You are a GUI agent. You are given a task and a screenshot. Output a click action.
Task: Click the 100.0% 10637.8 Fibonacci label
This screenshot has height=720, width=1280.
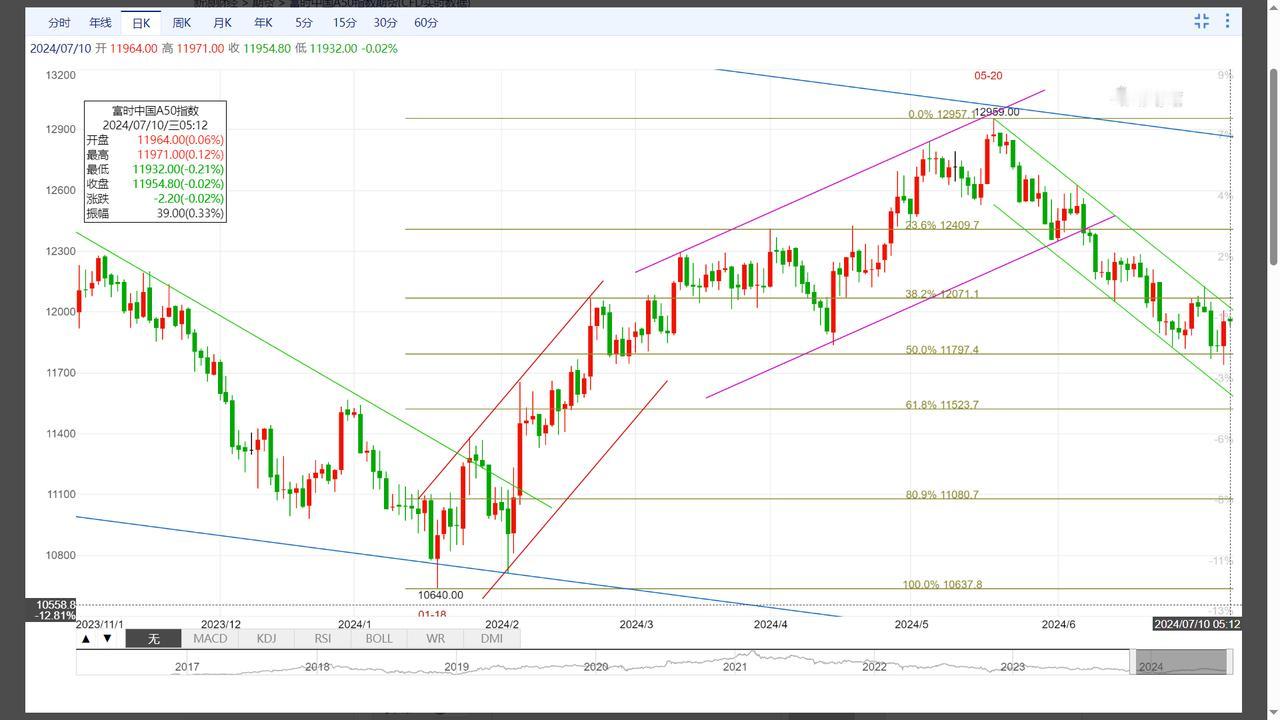pos(942,585)
